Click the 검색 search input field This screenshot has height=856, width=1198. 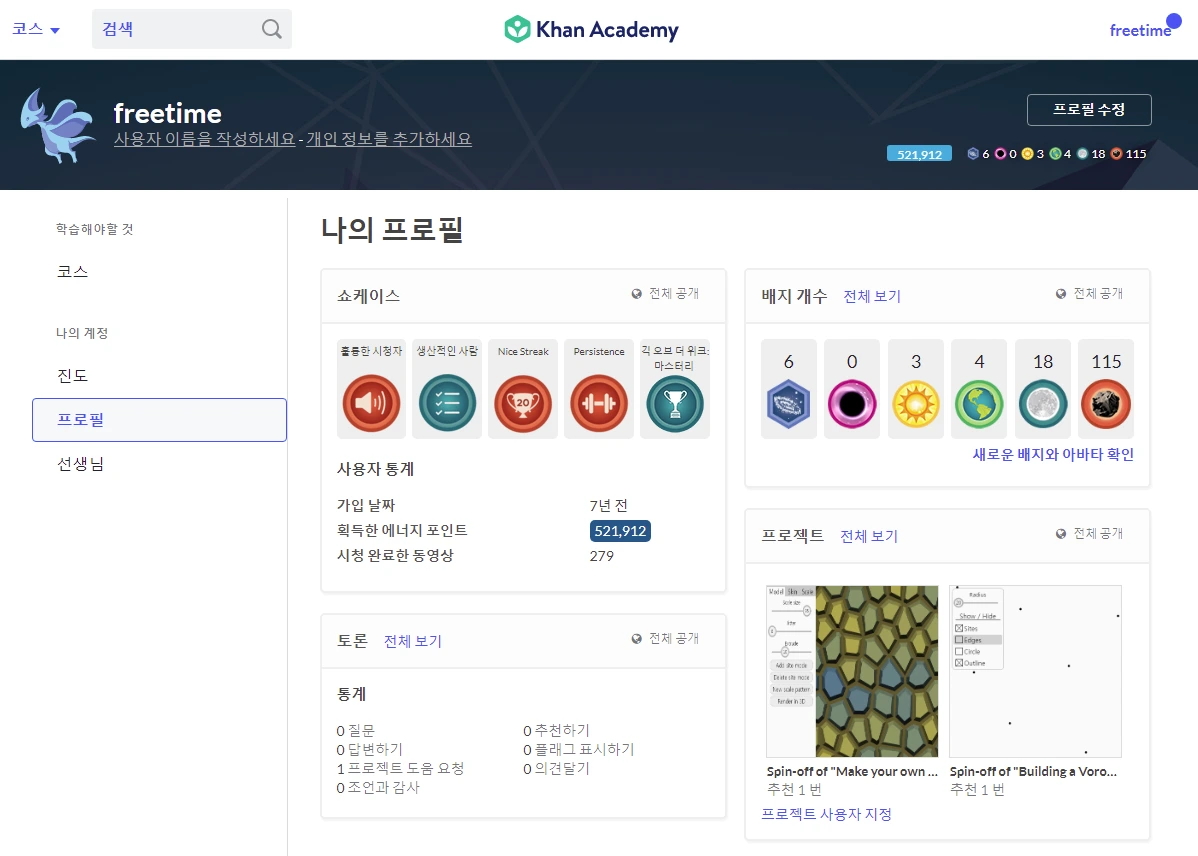click(x=191, y=29)
